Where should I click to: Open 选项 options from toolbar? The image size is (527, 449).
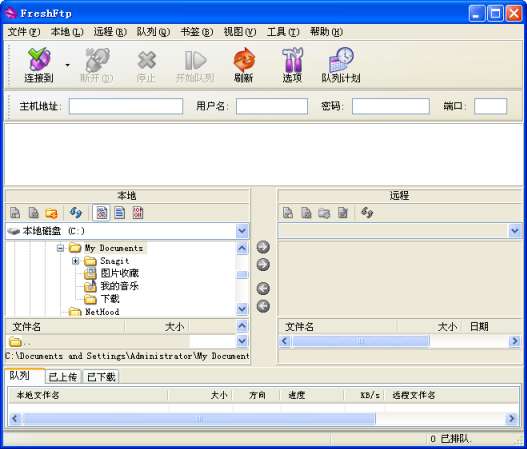pos(292,65)
